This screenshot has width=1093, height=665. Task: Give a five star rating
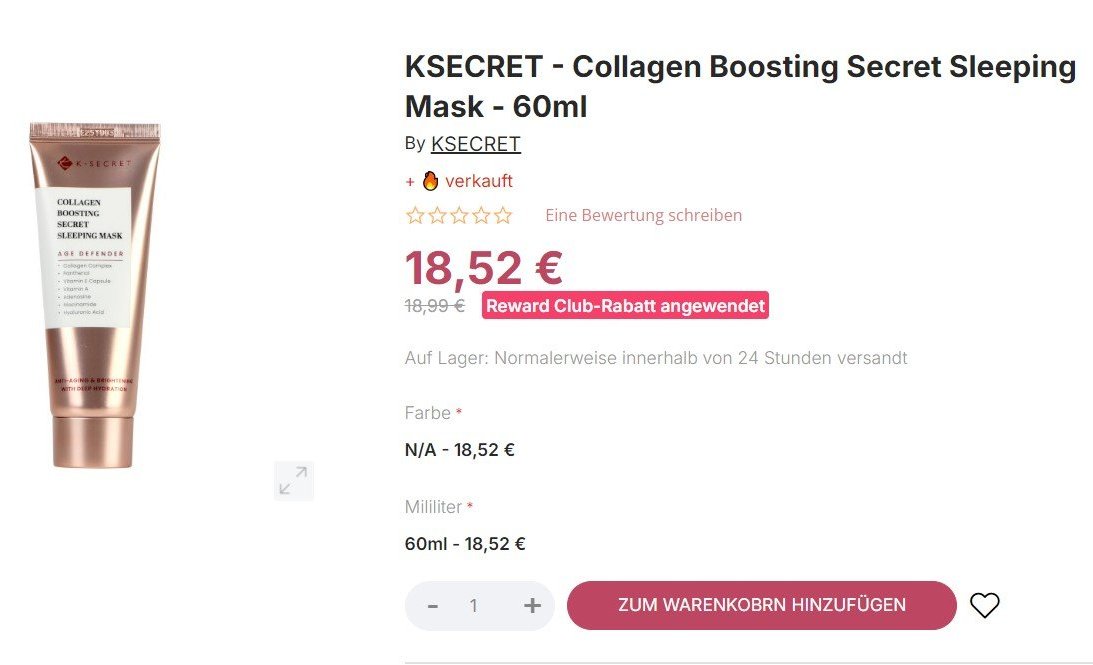pyautogui.click(x=503, y=215)
